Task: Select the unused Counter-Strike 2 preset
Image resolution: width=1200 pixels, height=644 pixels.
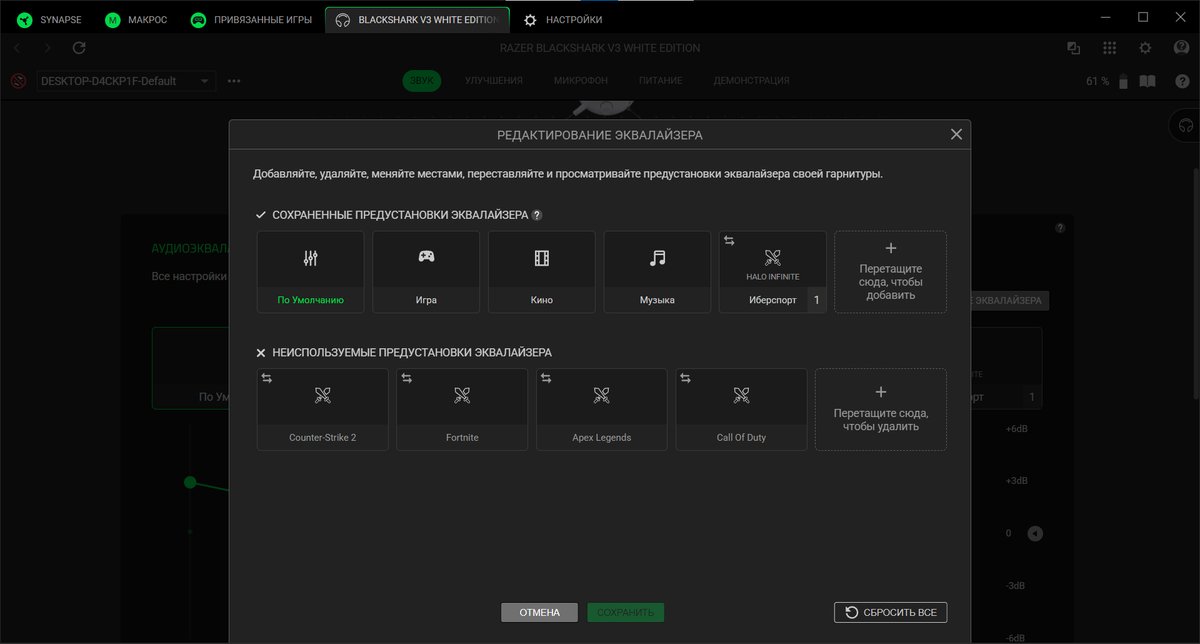Action: coord(323,409)
